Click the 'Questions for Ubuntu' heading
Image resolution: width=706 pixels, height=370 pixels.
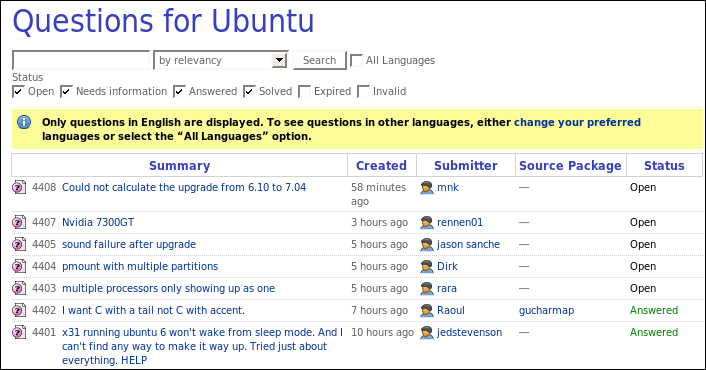(x=163, y=21)
